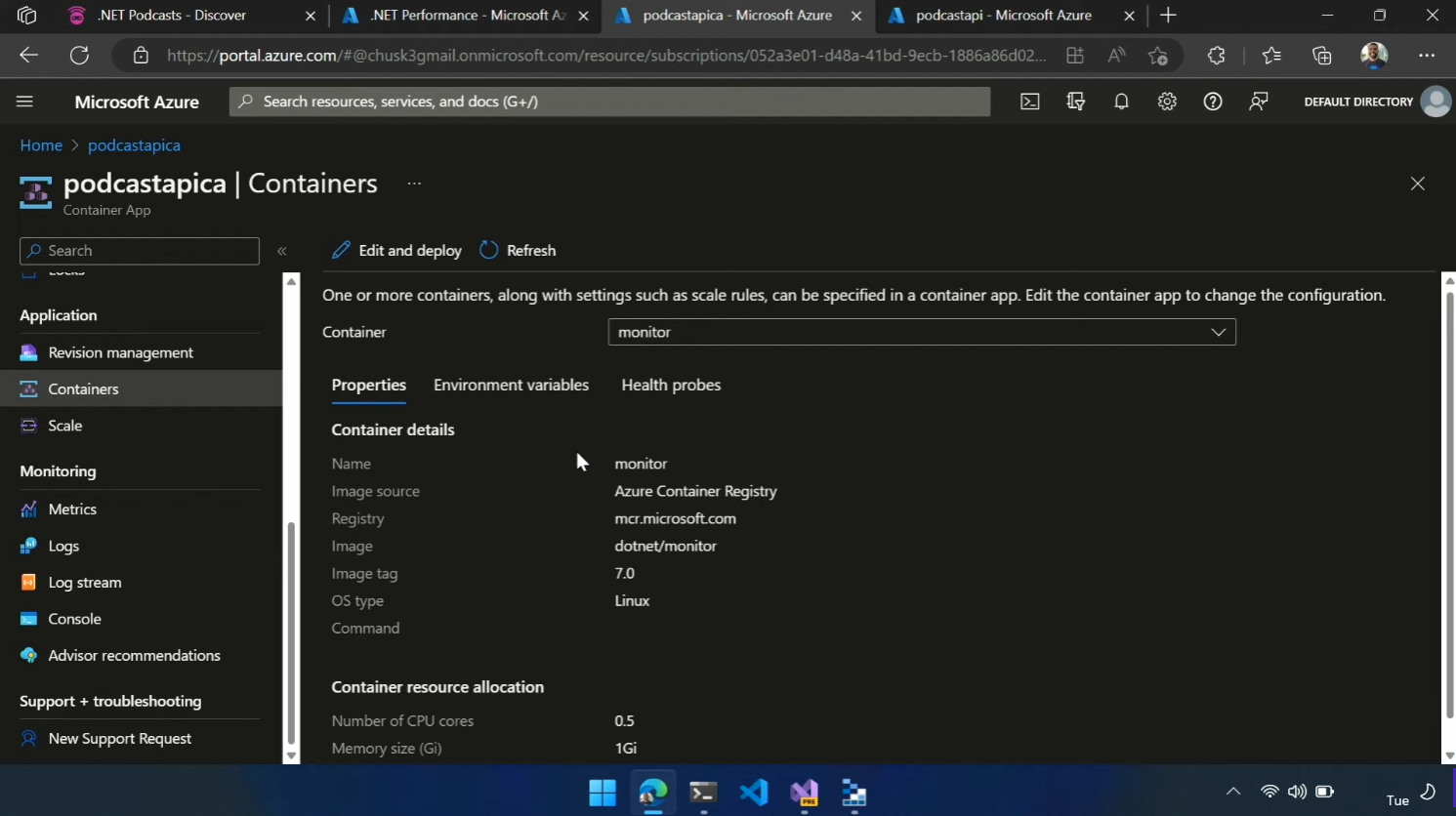Open the more options ellipsis beside Containers
Viewport: 1456px width, 816px height.
click(x=414, y=184)
